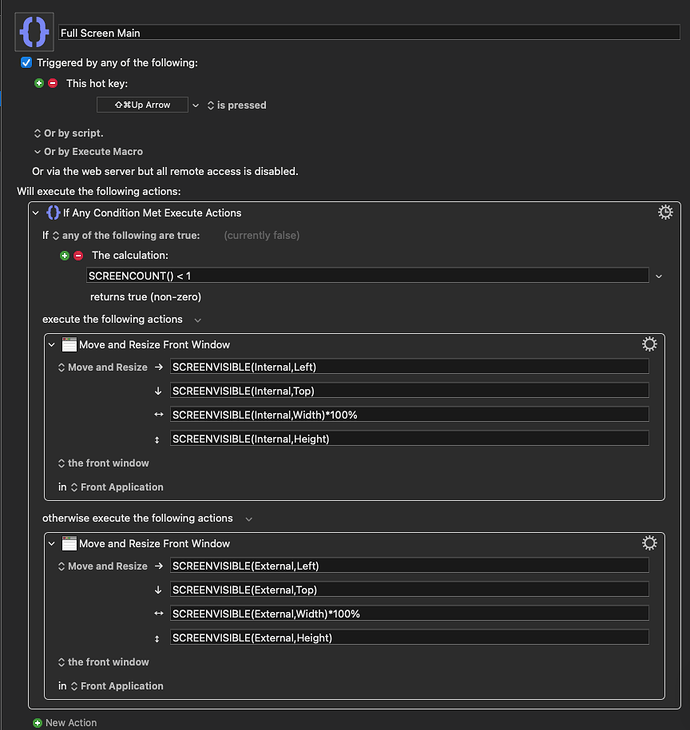Add a trigger with the green plus beside 'This hot key'
The image size is (690, 730).
pyautogui.click(x=40, y=83)
